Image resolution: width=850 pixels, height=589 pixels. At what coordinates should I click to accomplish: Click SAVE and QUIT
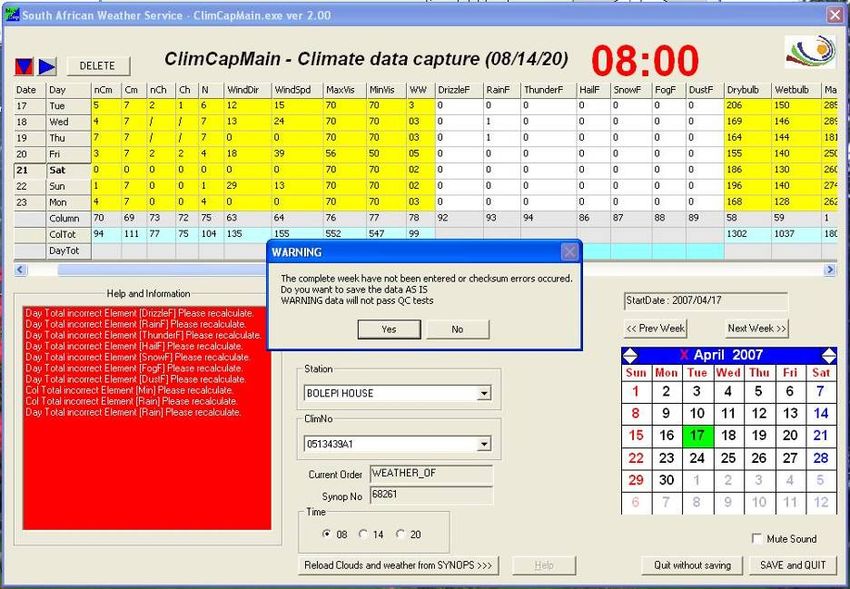tap(793, 565)
